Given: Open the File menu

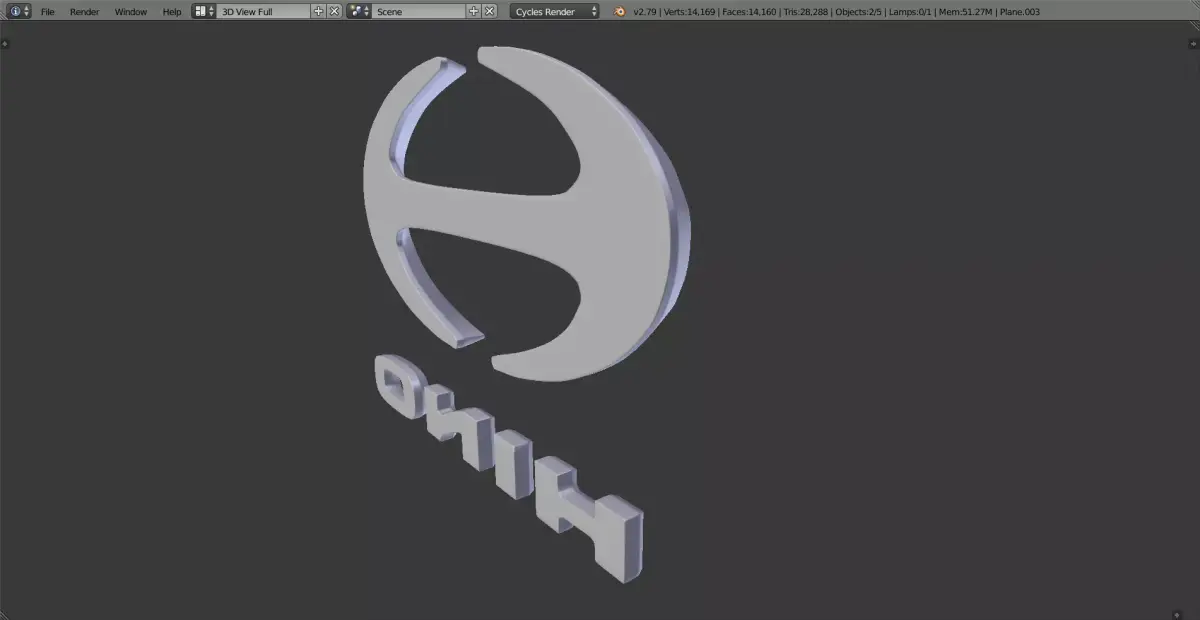Looking at the screenshot, I should click(x=47, y=11).
